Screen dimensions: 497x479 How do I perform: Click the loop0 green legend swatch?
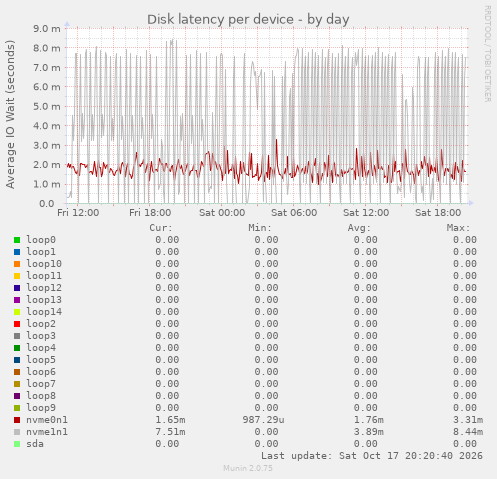point(17,240)
